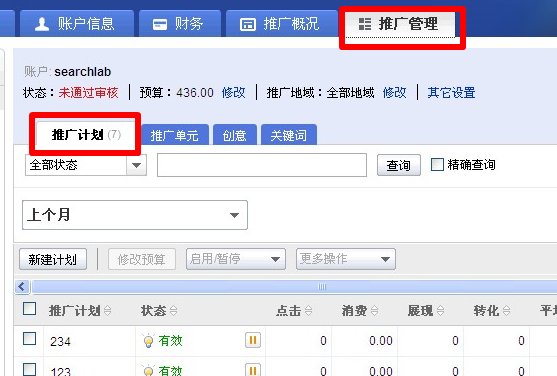Click the horizontal scrollbar thumb above the table
The width and height of the screenshot is (557, 376).
tap(295, 286)
